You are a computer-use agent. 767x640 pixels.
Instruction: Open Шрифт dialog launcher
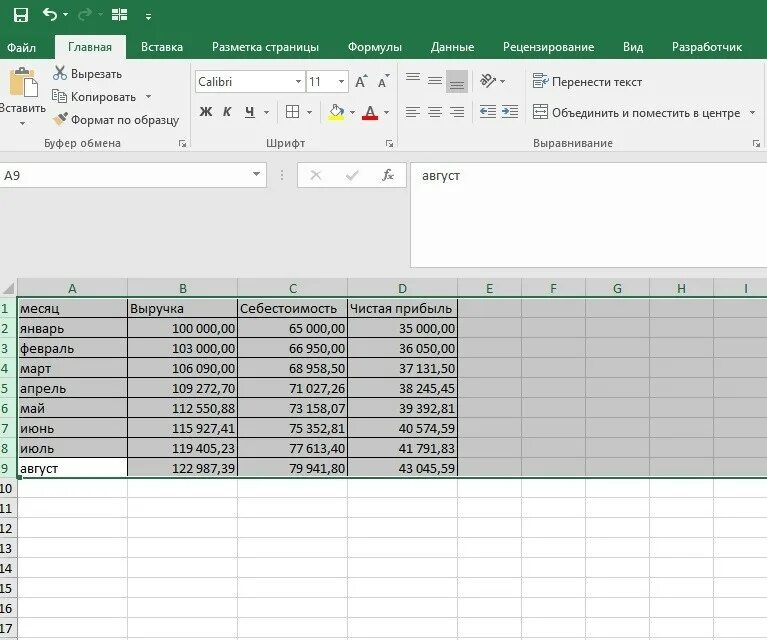389,143
